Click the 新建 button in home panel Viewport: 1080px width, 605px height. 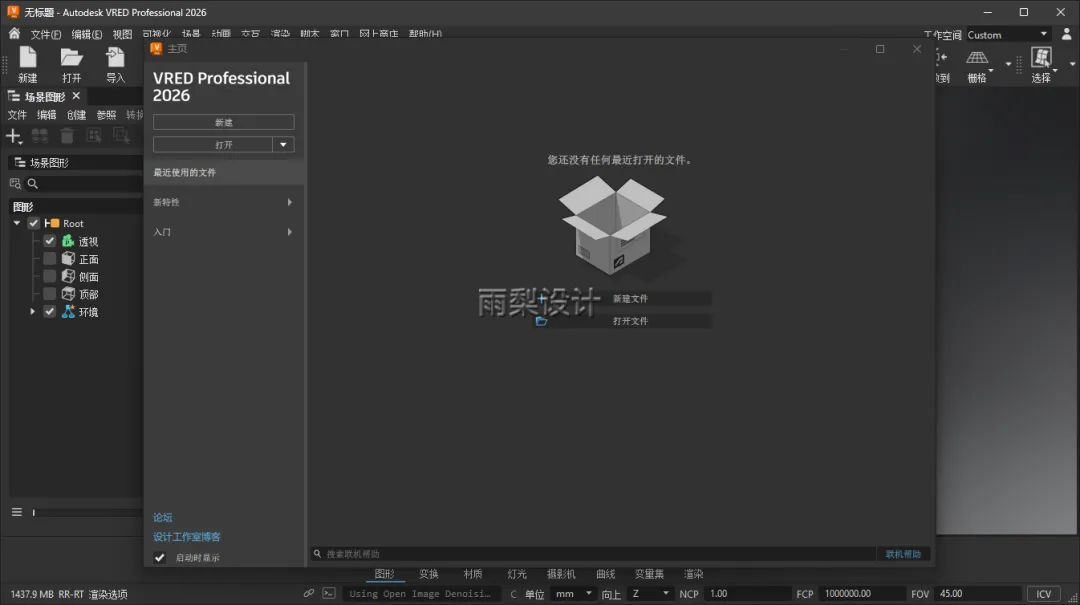(x=224, y=122)
